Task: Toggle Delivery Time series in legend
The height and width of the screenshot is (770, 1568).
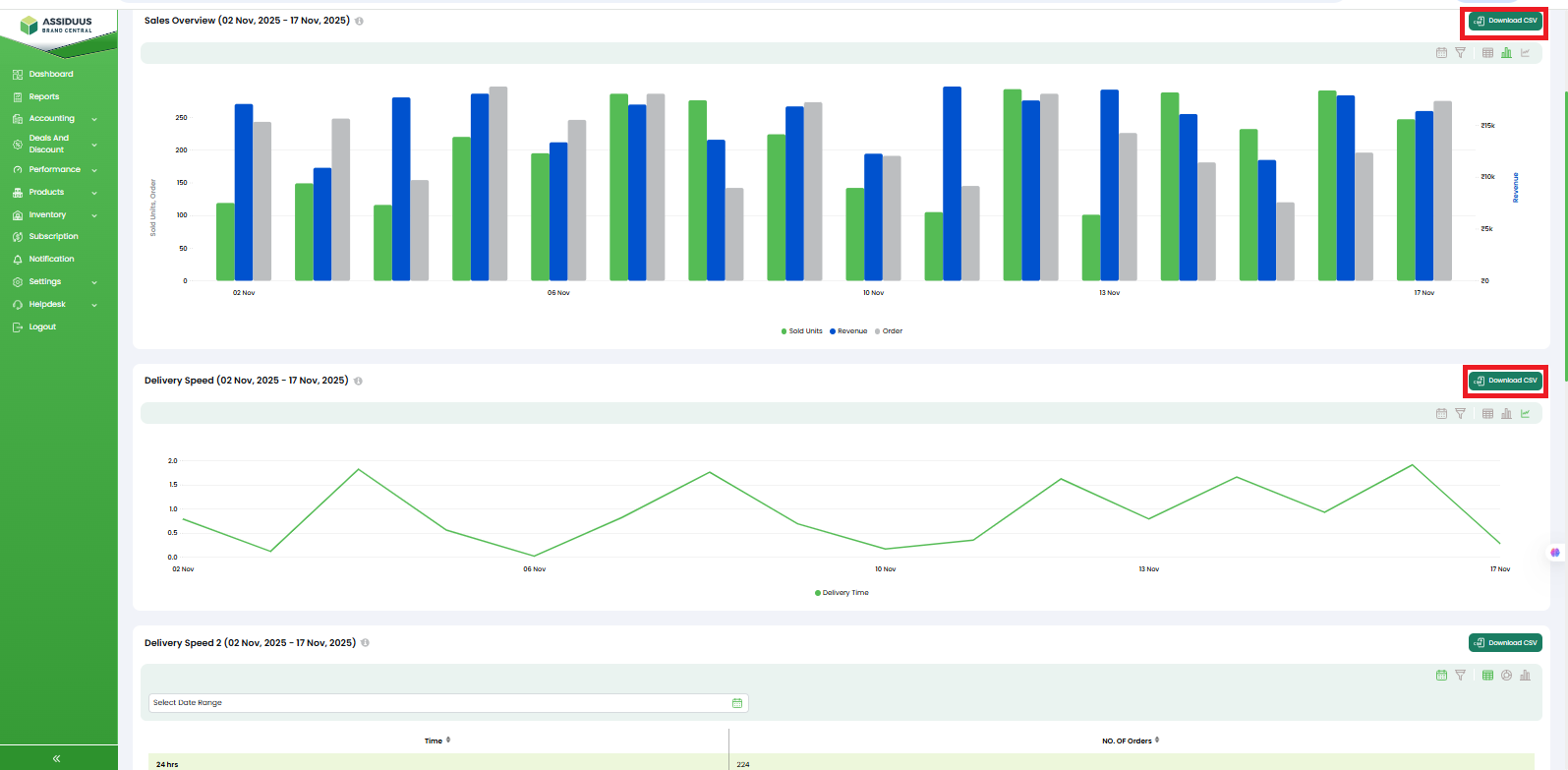Action: pos(842,593)
